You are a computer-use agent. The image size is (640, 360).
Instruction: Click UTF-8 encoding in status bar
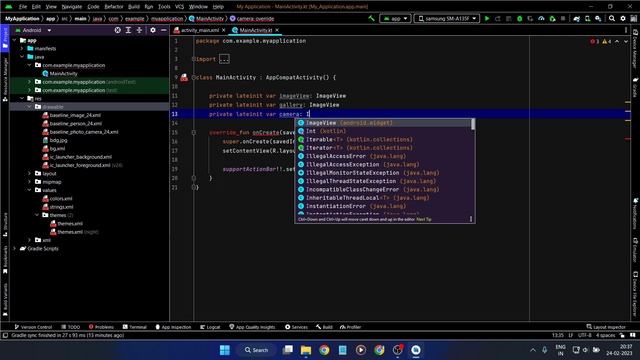coord(584,335)
